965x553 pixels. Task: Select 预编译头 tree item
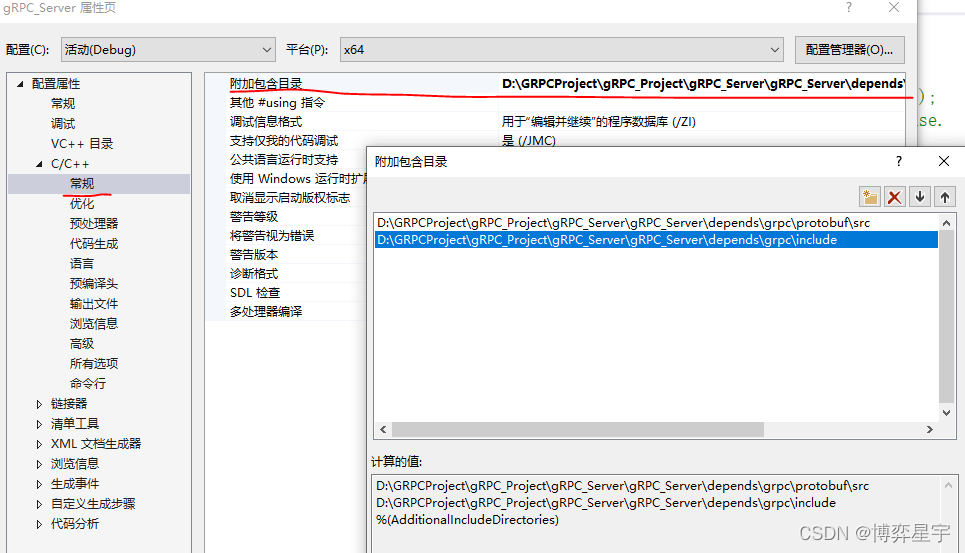pos(94,284)
